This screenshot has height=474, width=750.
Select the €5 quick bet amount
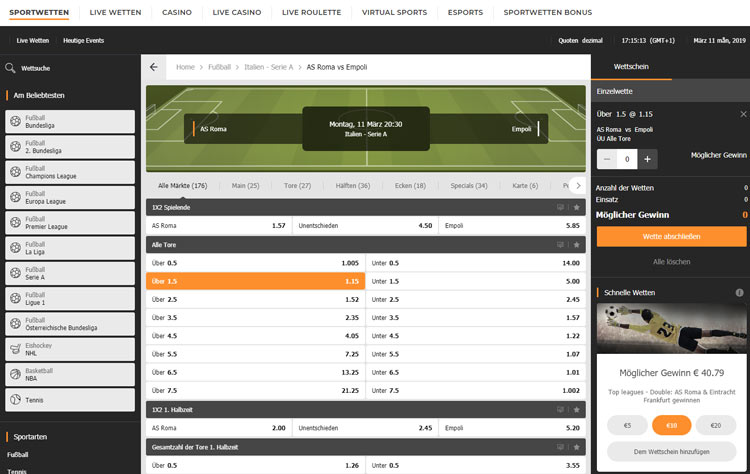tap(627, 425)
